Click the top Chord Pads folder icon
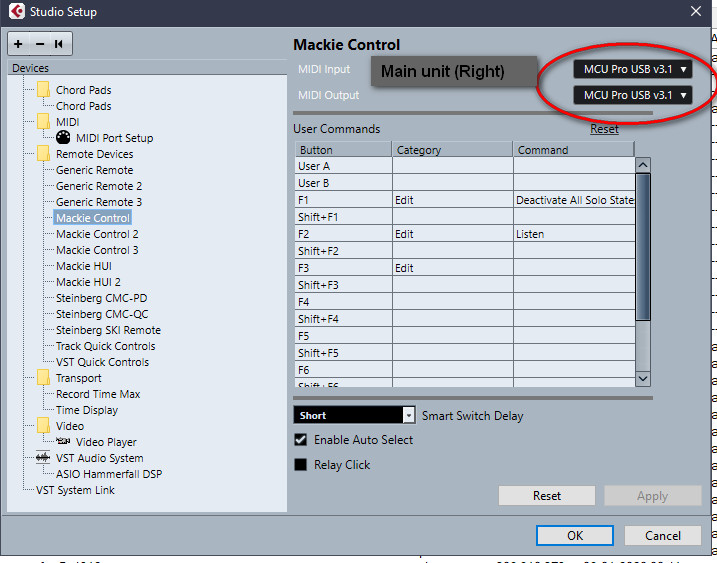The height and width of the screenshot is (563, 717). pos(43,89)
